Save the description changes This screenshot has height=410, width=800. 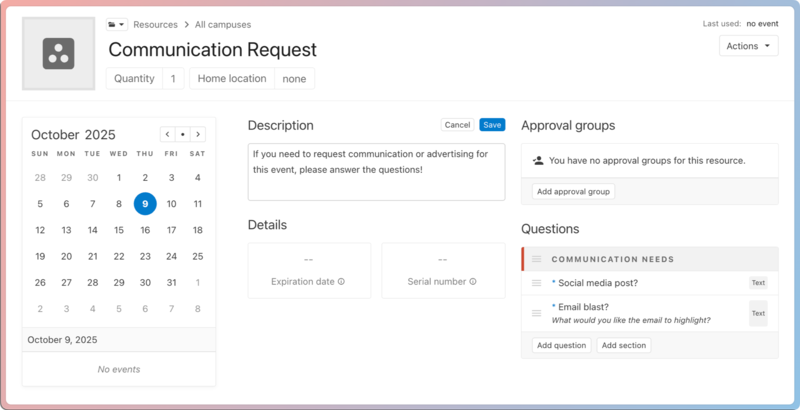pos(492,125)
